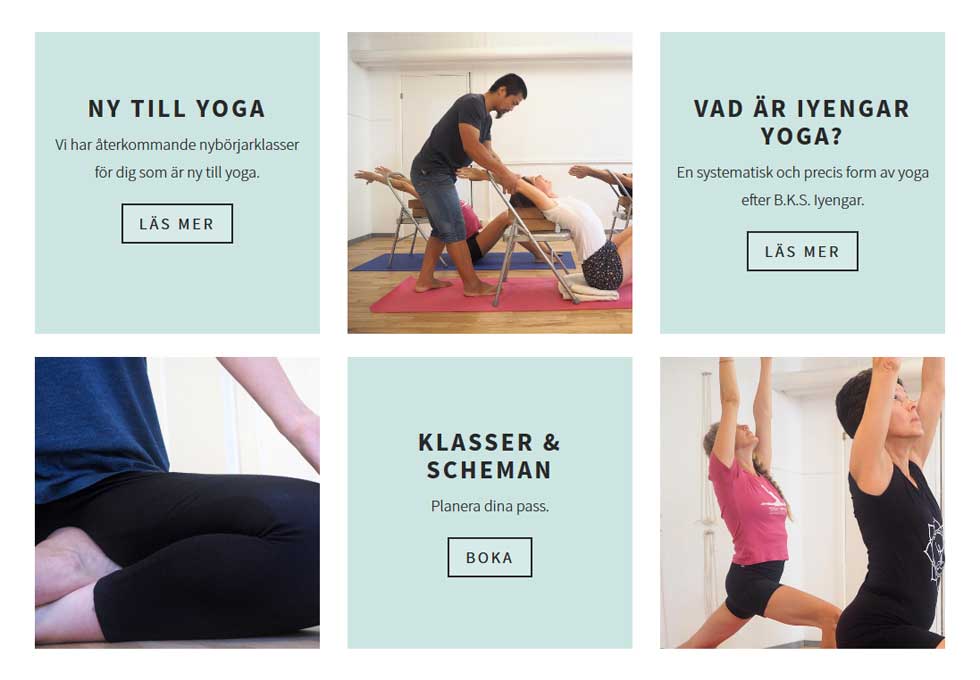Viewport: 980px width, 680px height.
Task: Select the KLASSER & SCHEMAN heading
Action: tap(489, 456)
